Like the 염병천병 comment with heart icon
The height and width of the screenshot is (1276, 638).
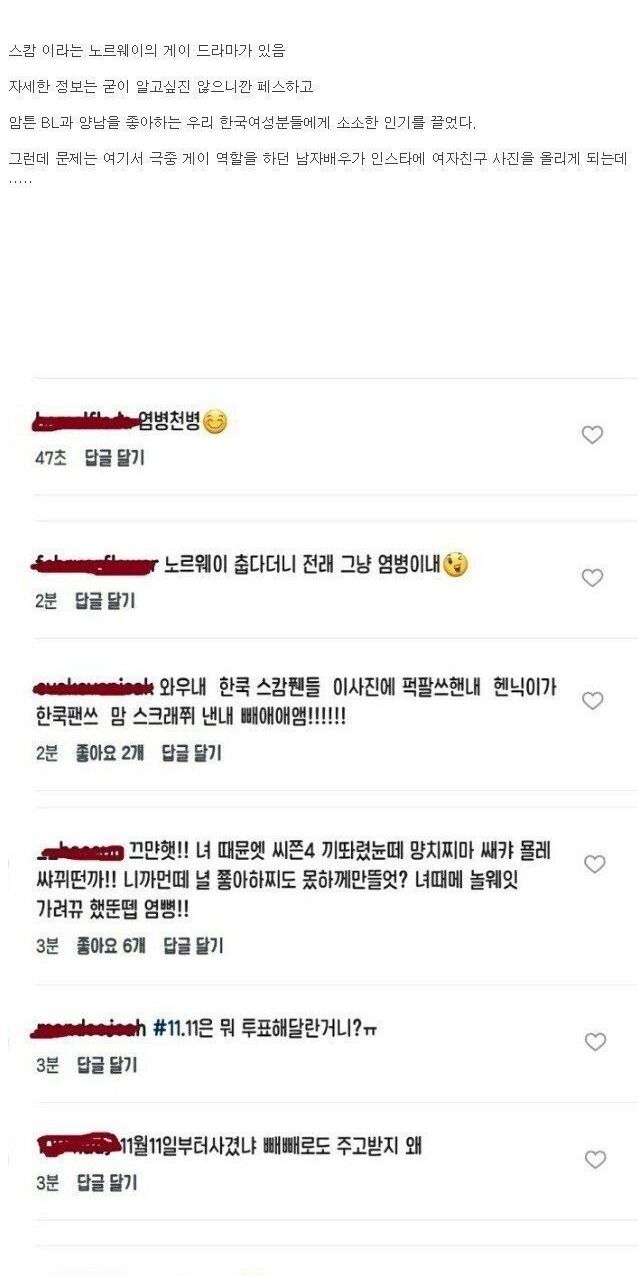click(593, 435)
